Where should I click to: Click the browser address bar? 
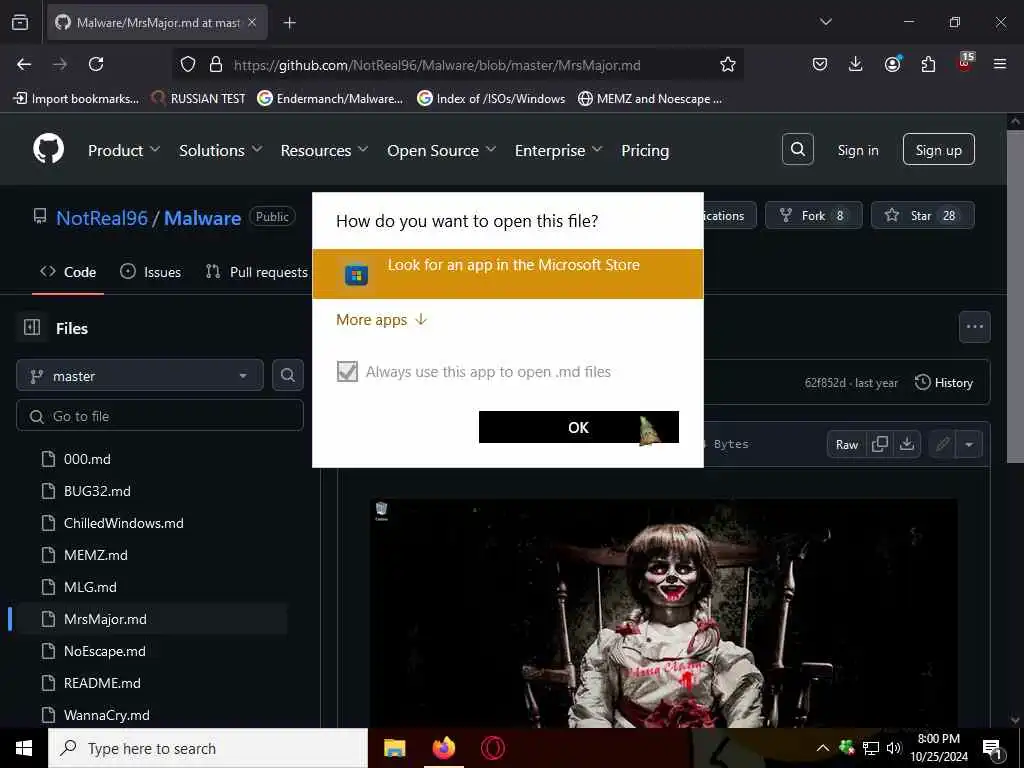[x=457, y=64]
